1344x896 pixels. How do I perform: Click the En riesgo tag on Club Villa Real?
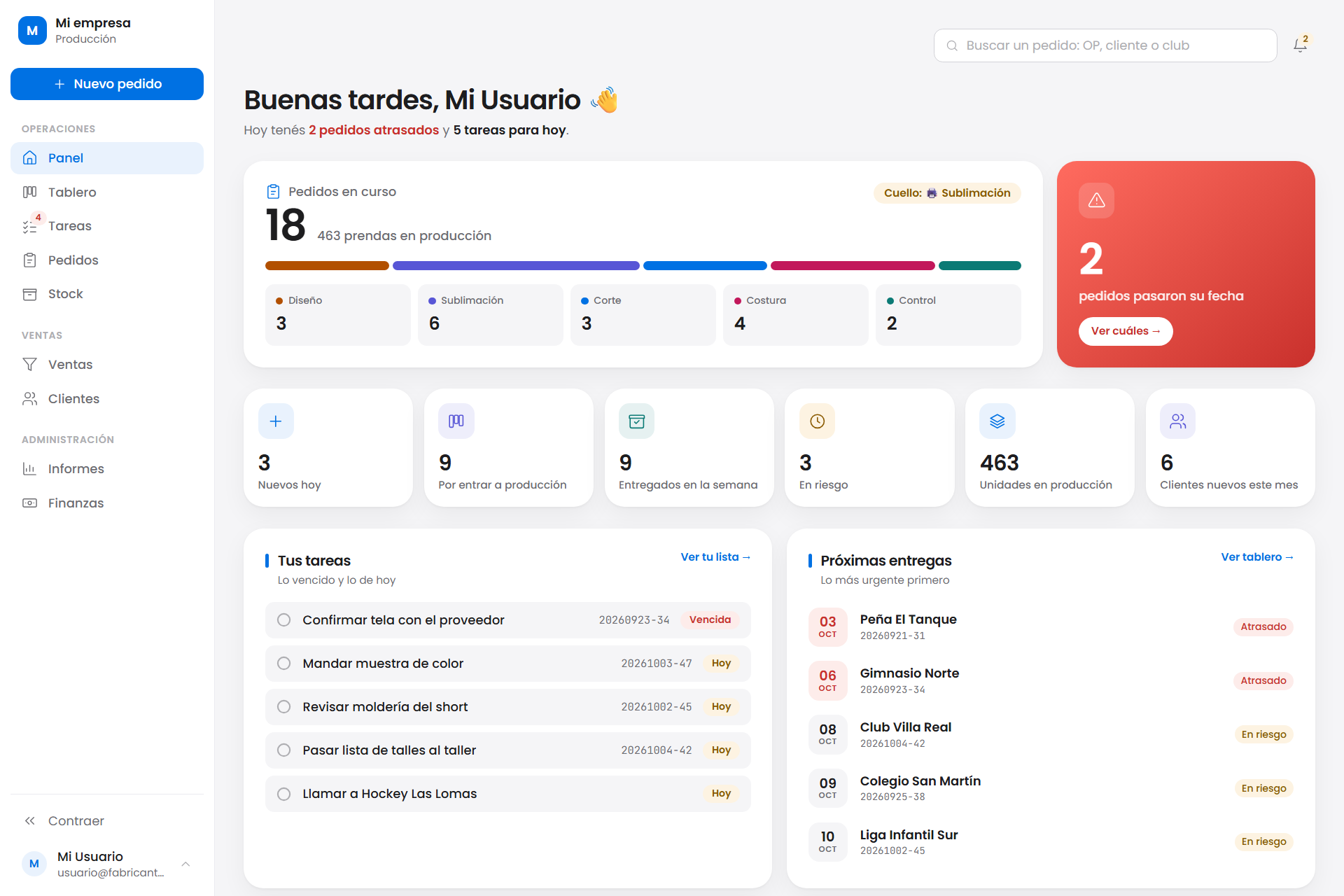pos(1263,735)
